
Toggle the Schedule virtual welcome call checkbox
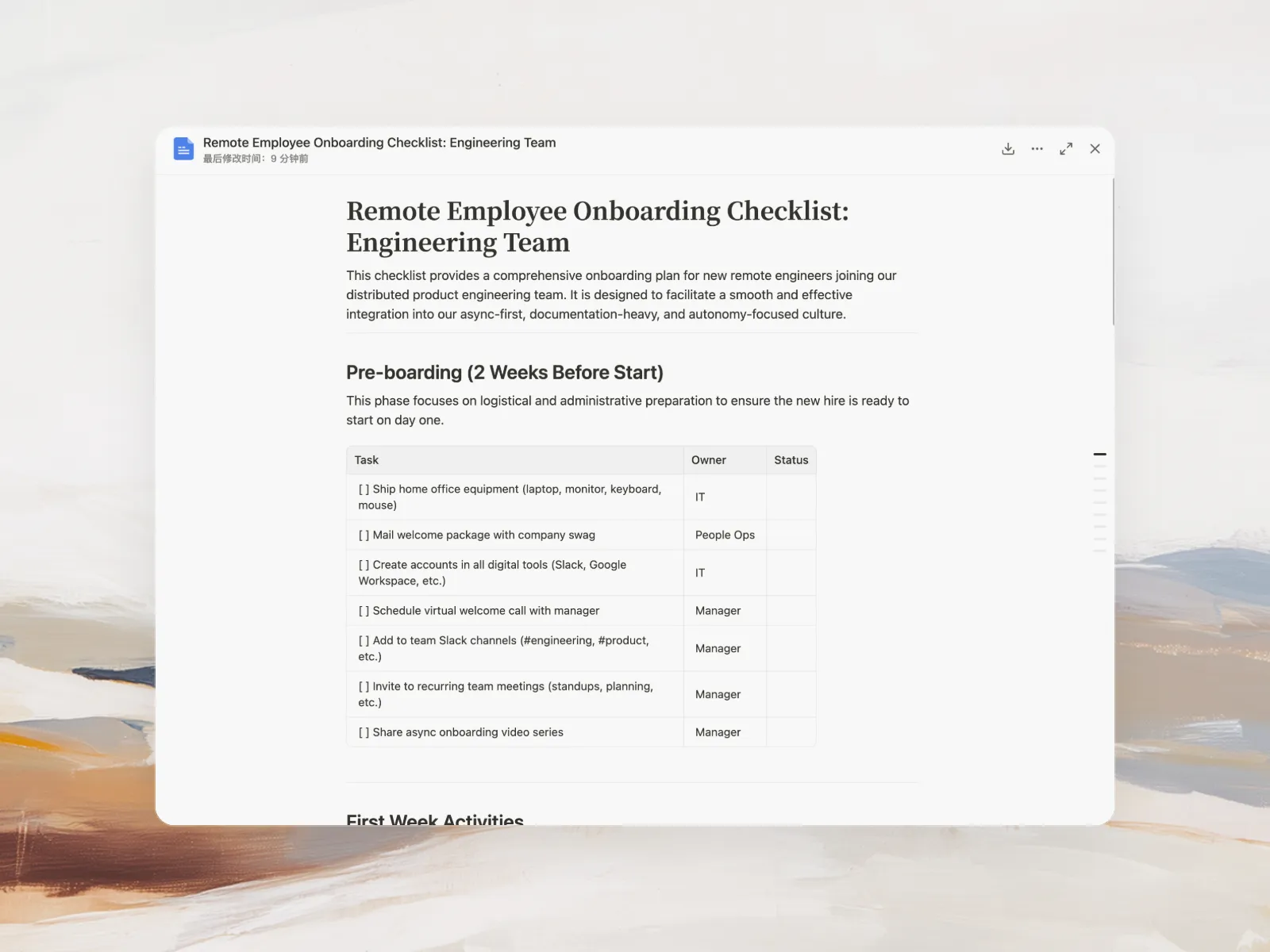(x=364, y=611)
